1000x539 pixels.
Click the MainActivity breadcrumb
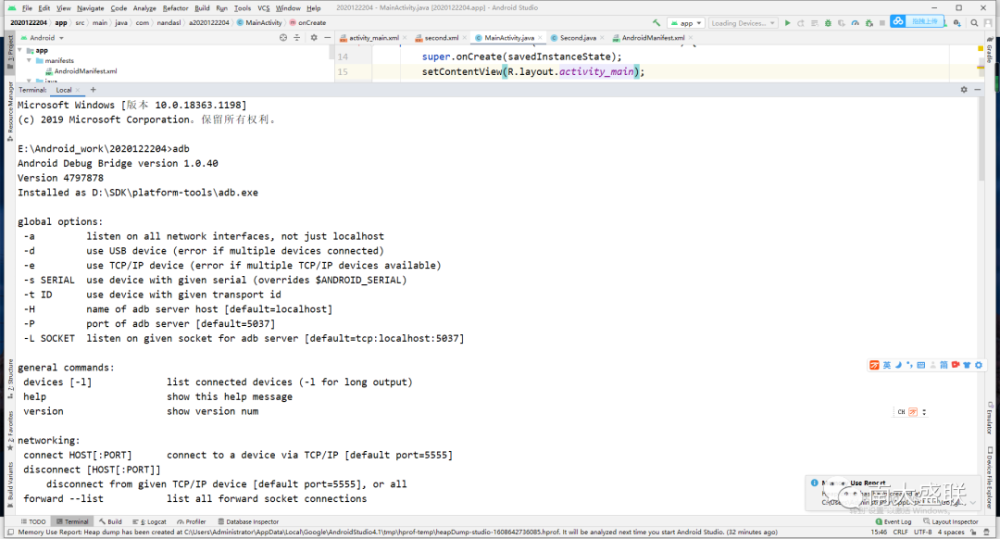coord(260,22)
